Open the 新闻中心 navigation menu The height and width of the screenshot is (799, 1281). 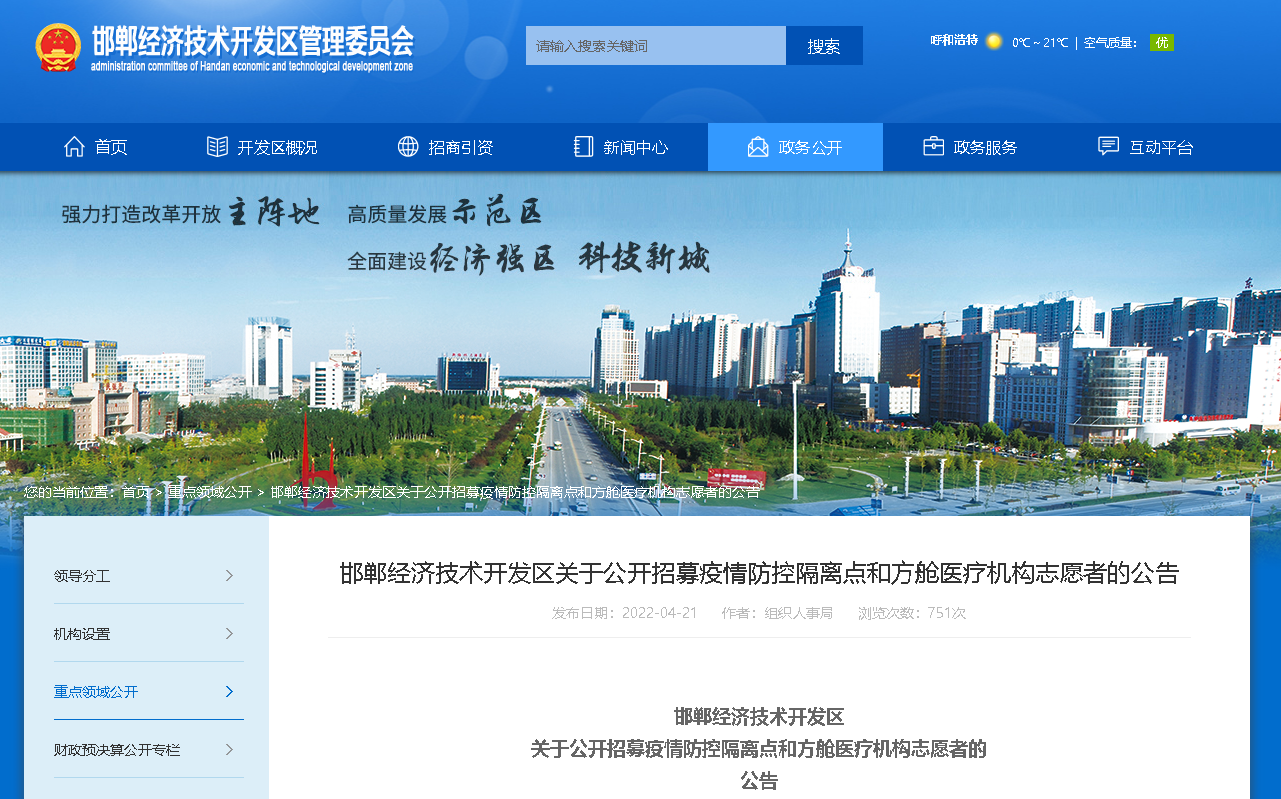pyautogui.click(x=635, y=148)
